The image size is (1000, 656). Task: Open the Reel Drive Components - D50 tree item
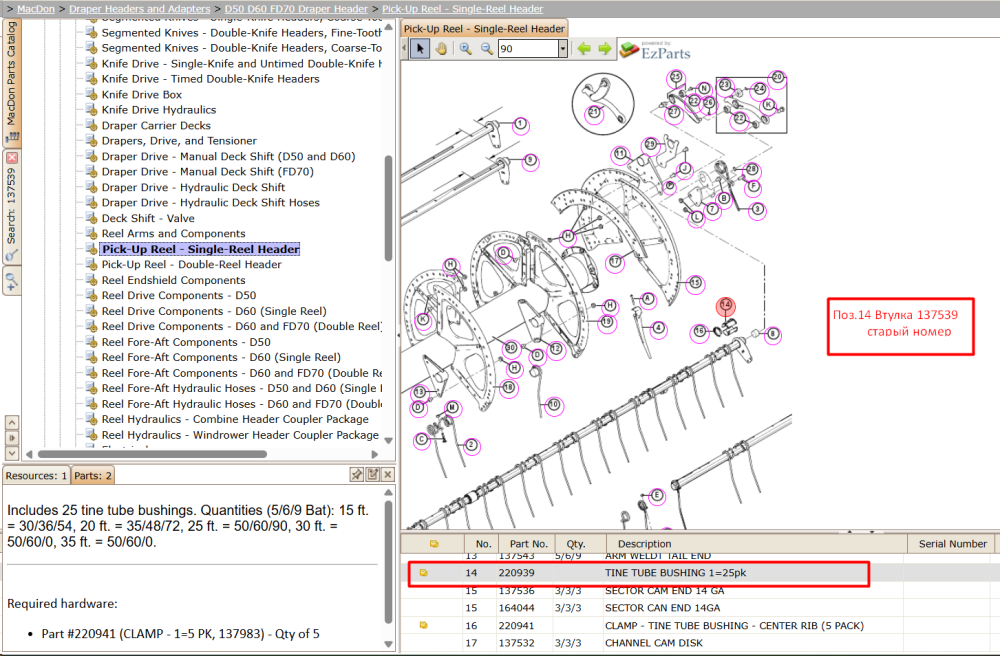[179, 295]
